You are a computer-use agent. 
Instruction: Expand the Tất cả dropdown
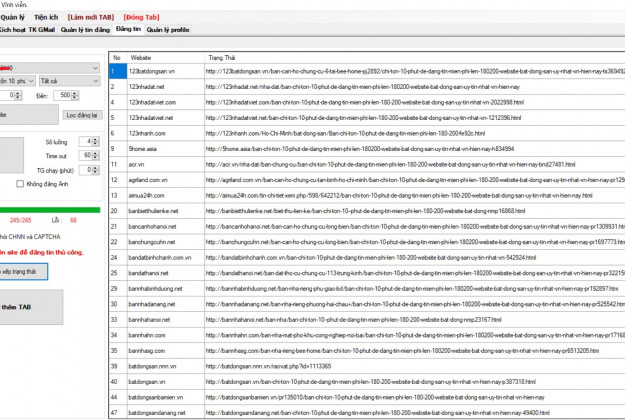click(x=68, y=80)
